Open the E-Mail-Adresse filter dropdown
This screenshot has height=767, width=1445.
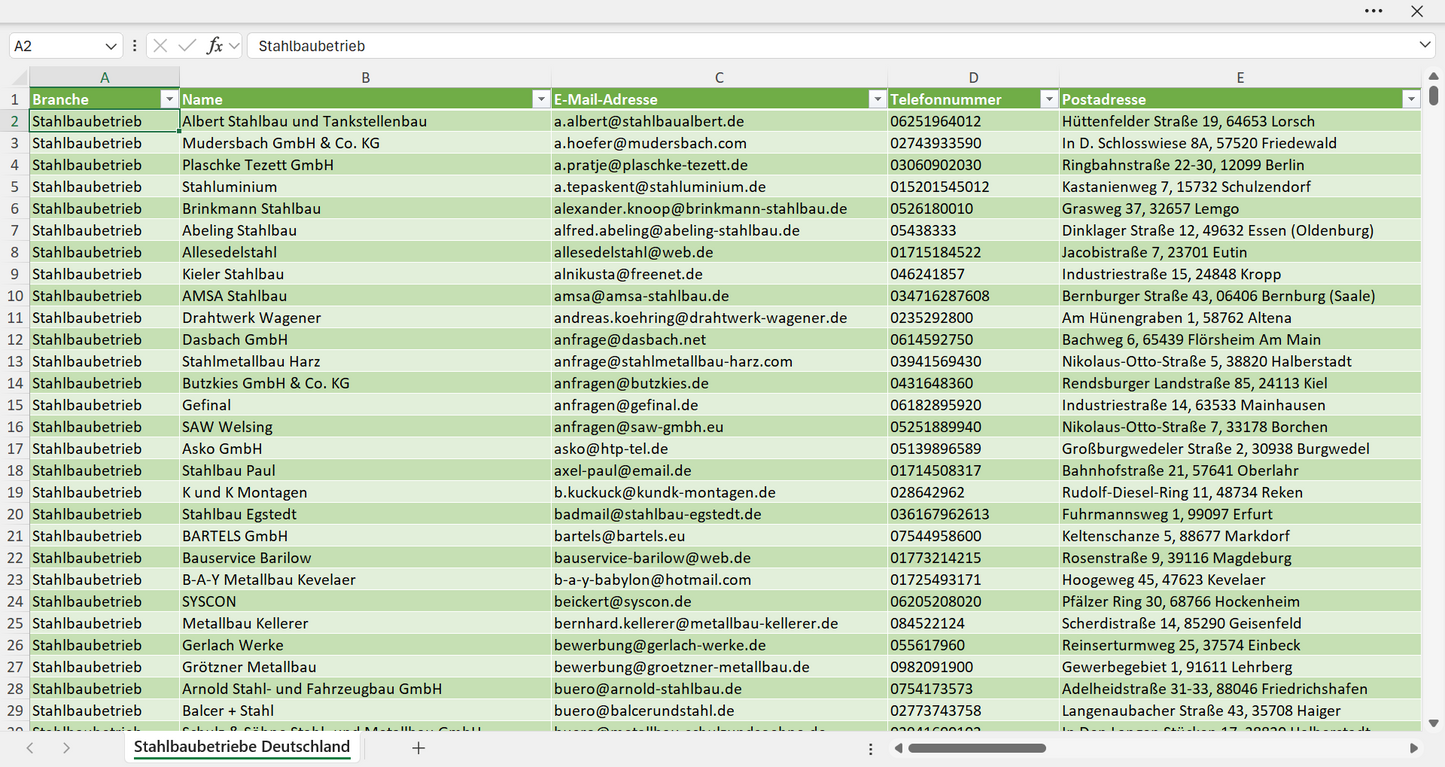(x=877, y=99)
